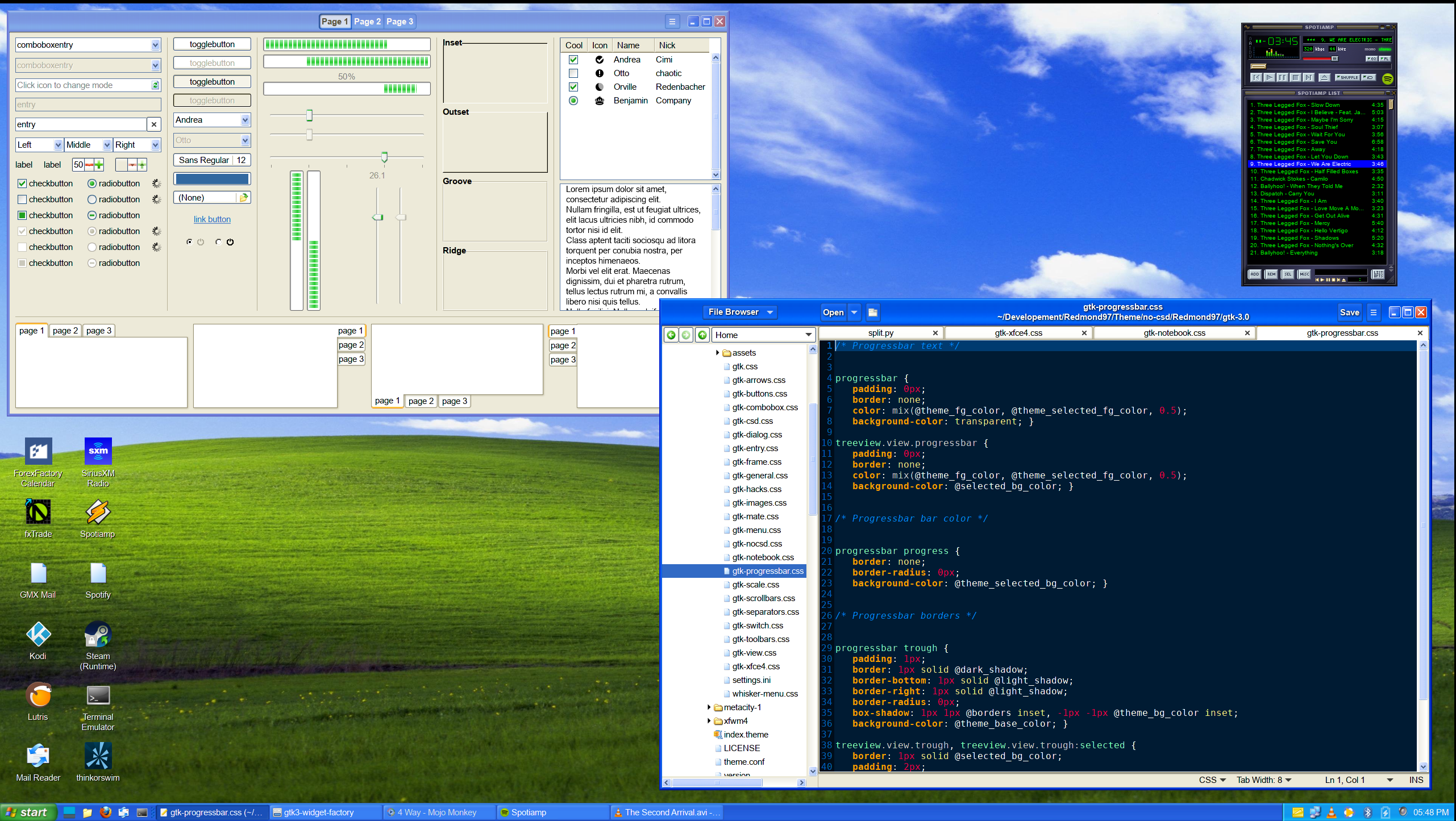1456x821 pixels.
Task: Toggle the Cool checkbox for Otto row
Action: tap(573, 73)
